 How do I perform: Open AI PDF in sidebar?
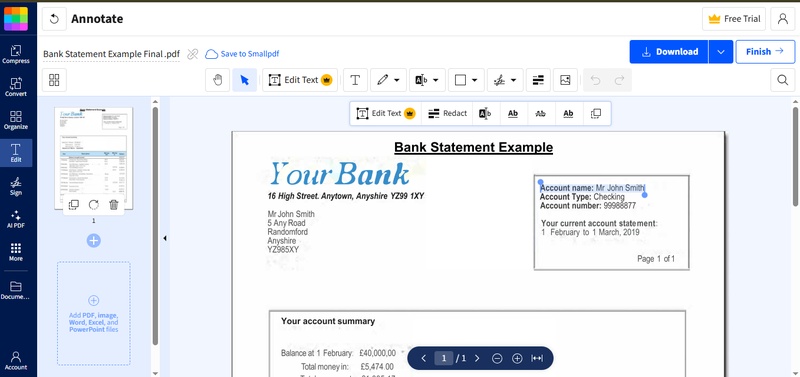[16, 219]
